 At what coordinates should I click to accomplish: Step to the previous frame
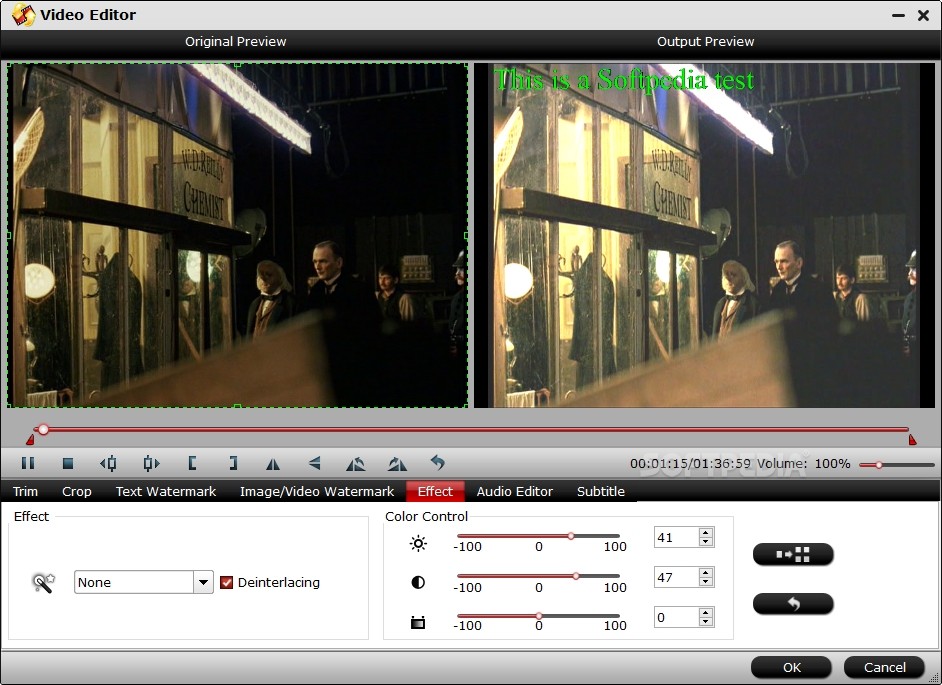pyautogui.click(x=109, y=463)
